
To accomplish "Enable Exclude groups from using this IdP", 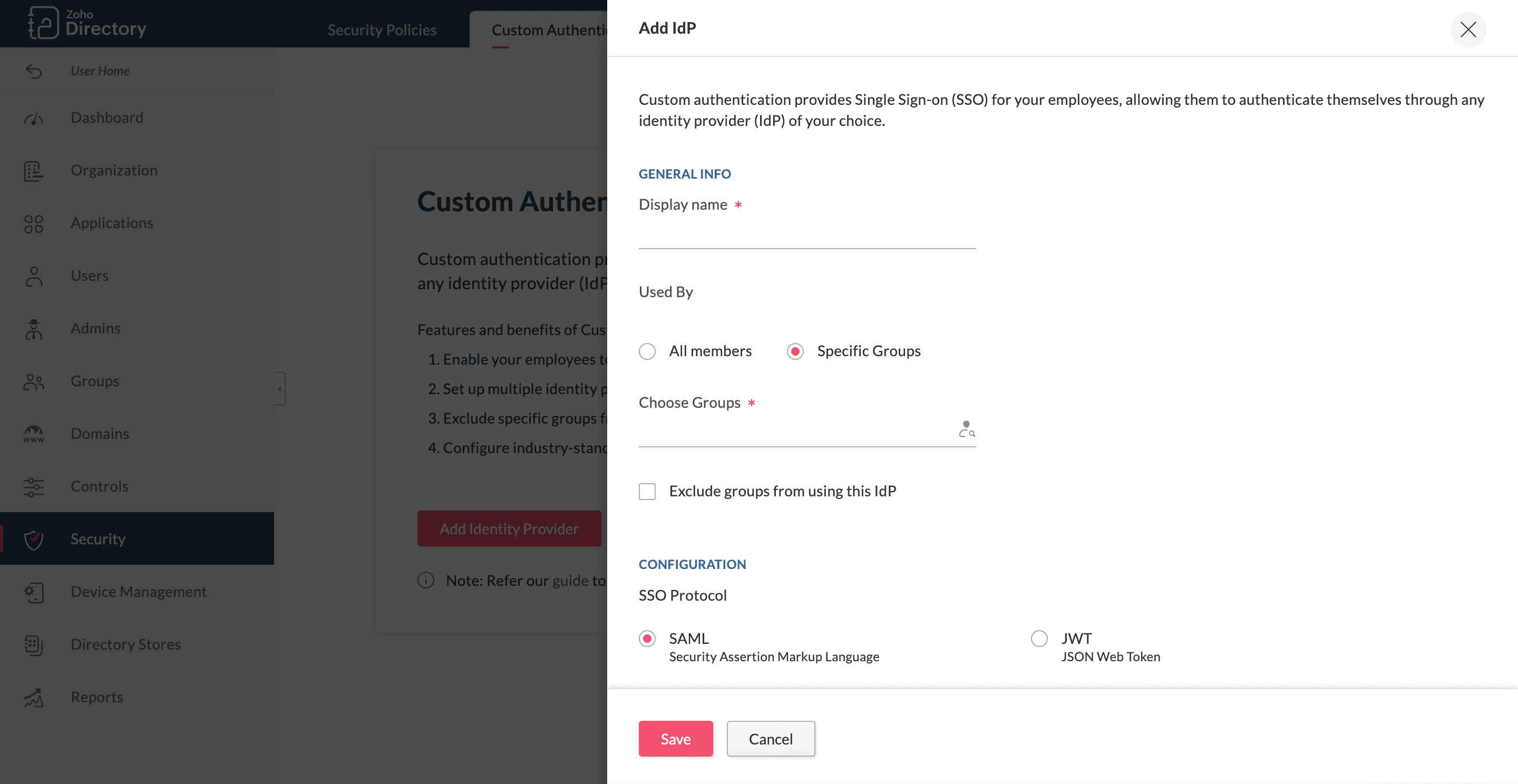I will click(x=647, y=491).
